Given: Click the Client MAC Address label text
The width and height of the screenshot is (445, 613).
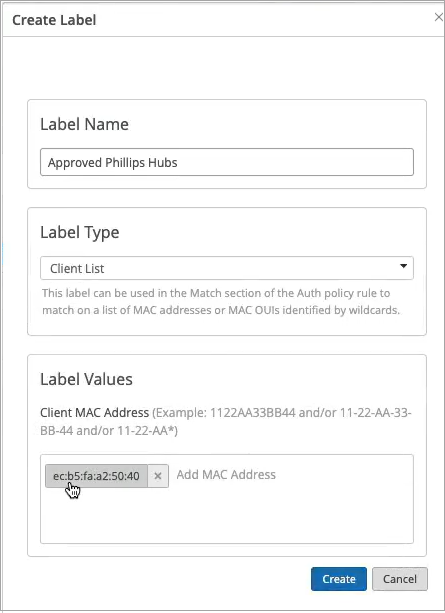Looking at the screenshot, I should 95,412.
